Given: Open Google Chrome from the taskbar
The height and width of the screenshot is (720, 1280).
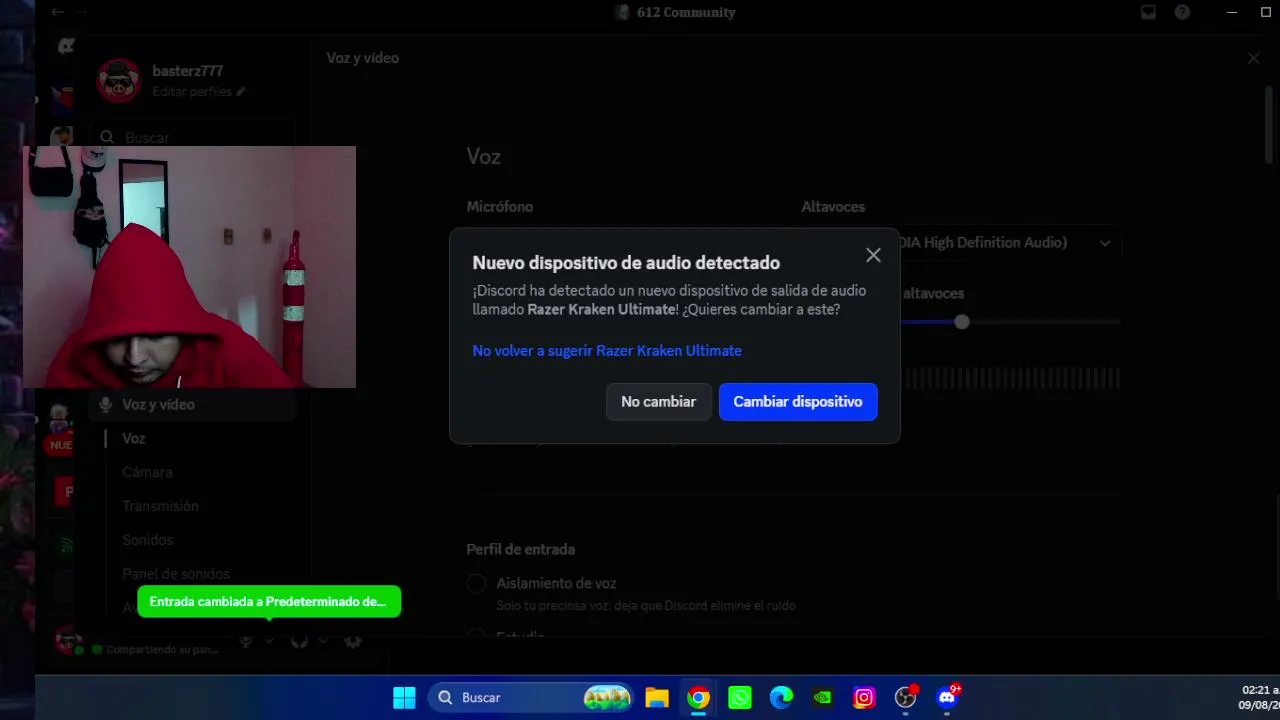Looking at the screenshot, I should [698, 697].
